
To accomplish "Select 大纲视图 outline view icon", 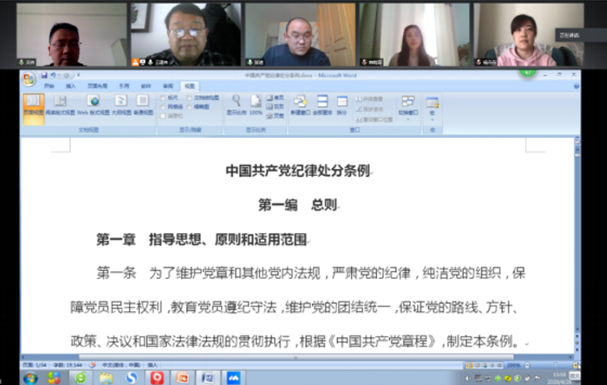I will point(121,105).
